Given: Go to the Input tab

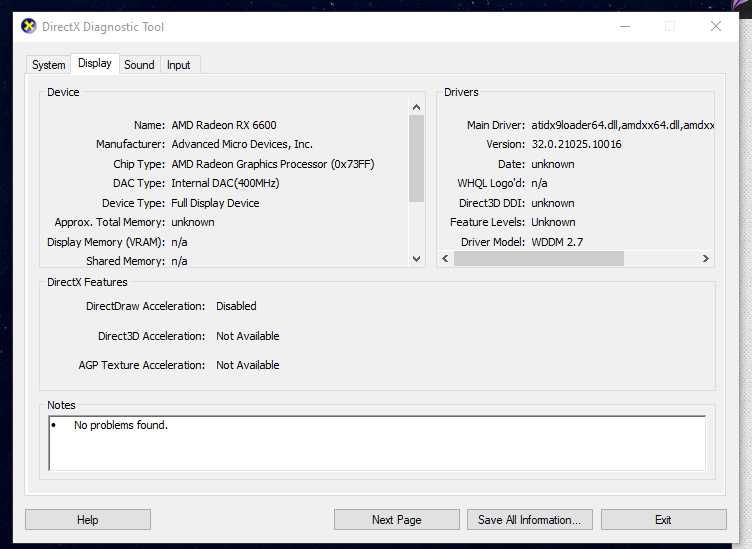Looking at the screenshot, I should [178, 65].
